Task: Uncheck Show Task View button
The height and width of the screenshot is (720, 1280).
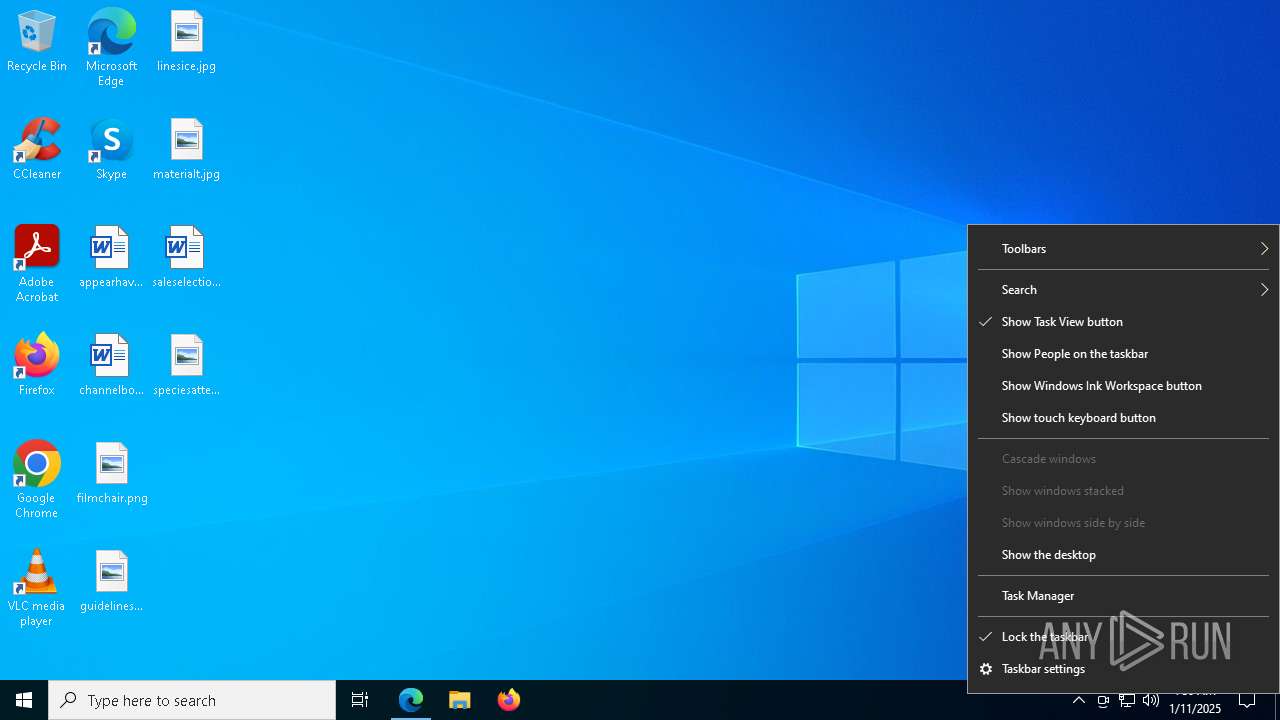Action: point(1123,322)
